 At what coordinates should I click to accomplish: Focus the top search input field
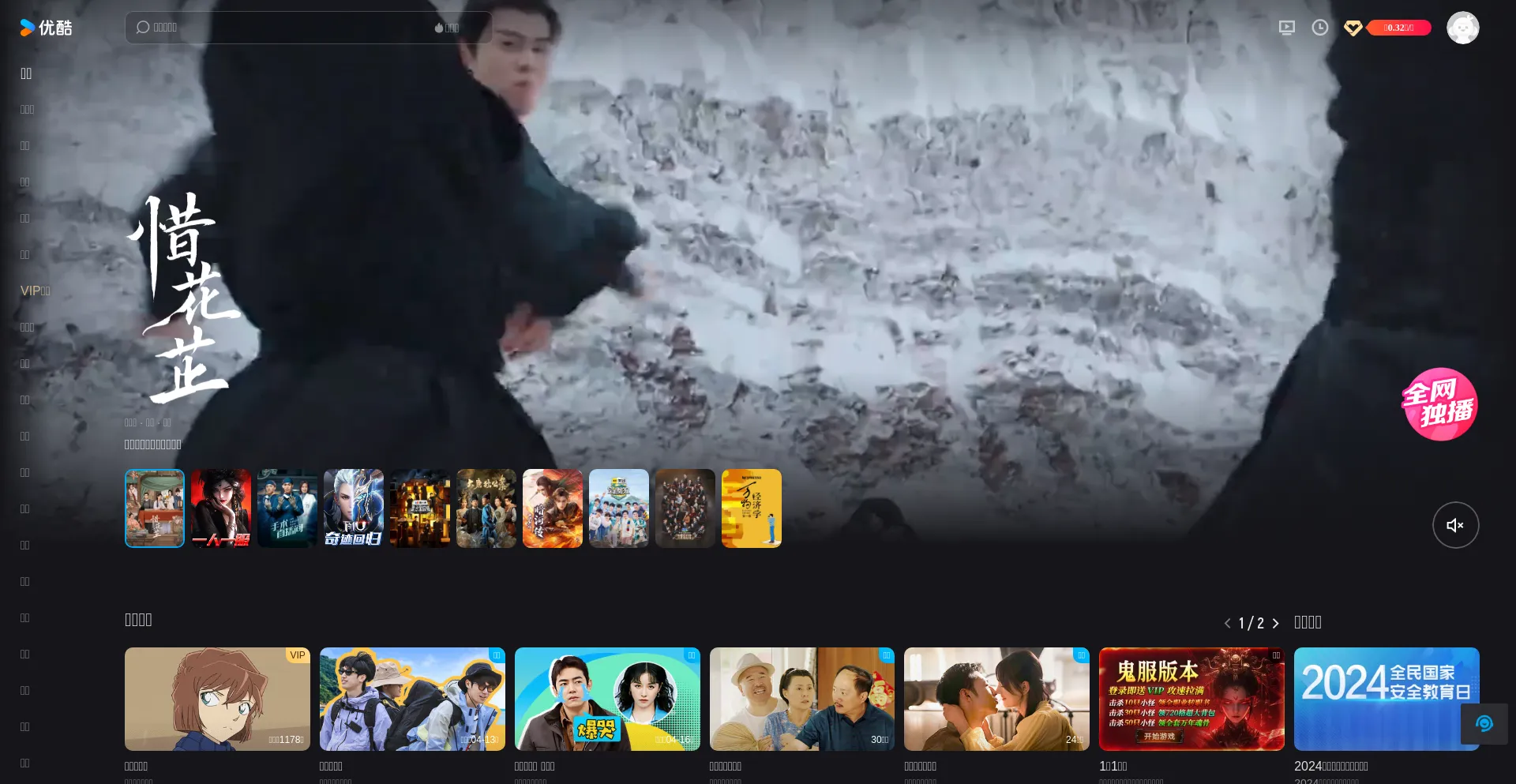tap(309, 28)
